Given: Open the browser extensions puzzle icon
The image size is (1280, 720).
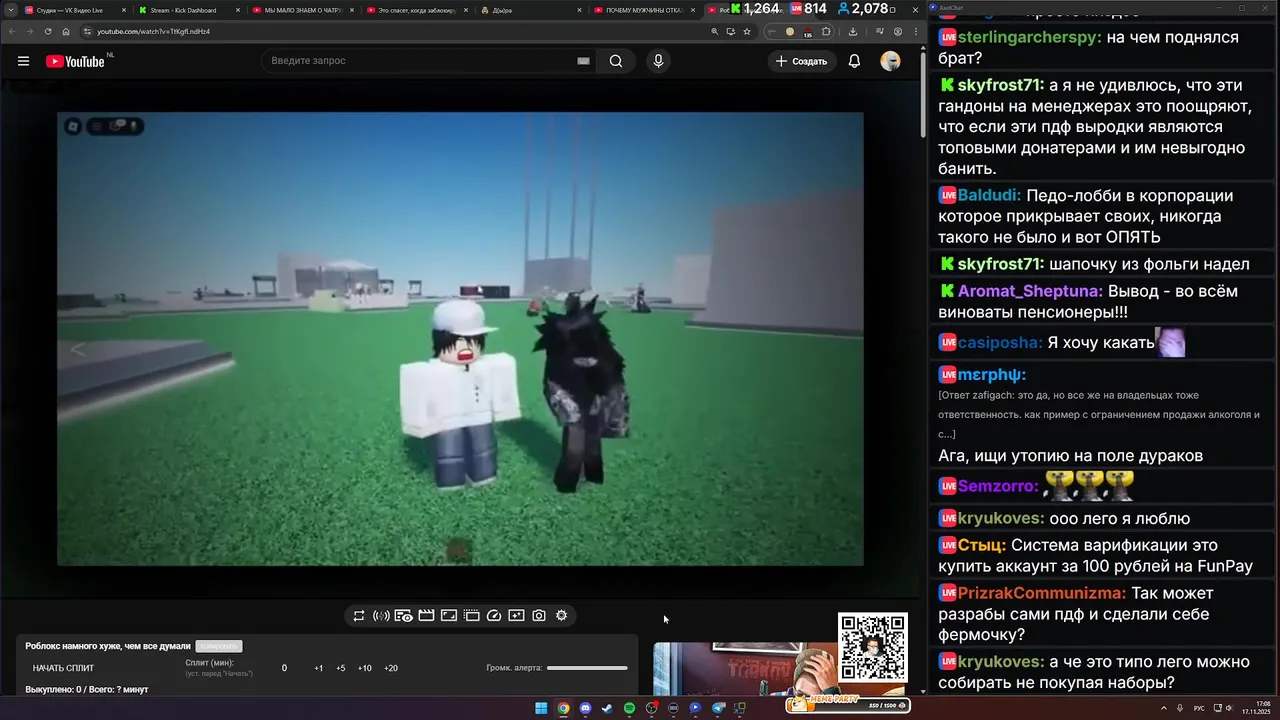Looking at the screenshot, I should click(x=826, y=31).
